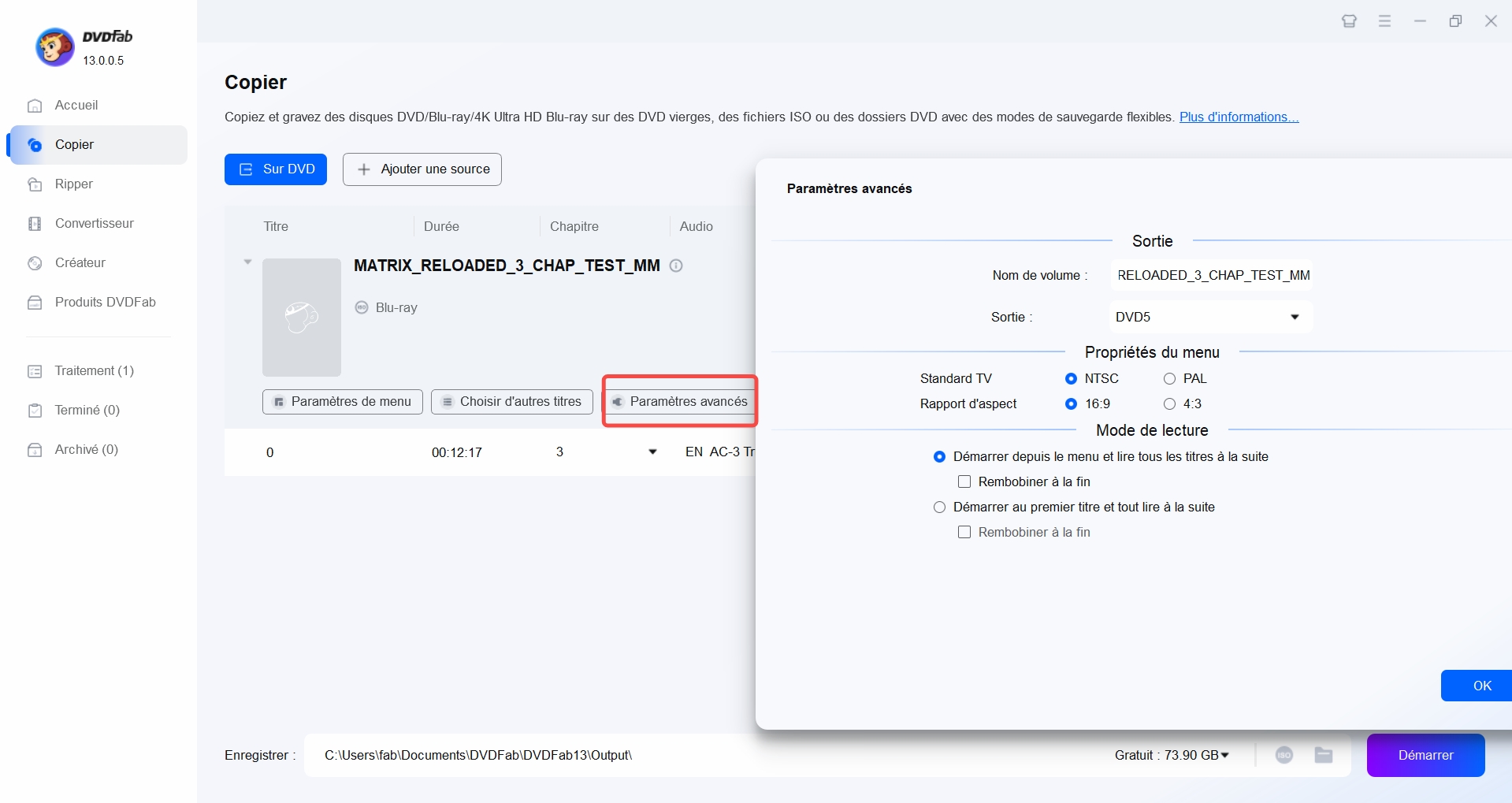Viewport: 1512px width, 803px height.
Task: Follow the Plus d'informations link
Action: (x=1239, y=117)
